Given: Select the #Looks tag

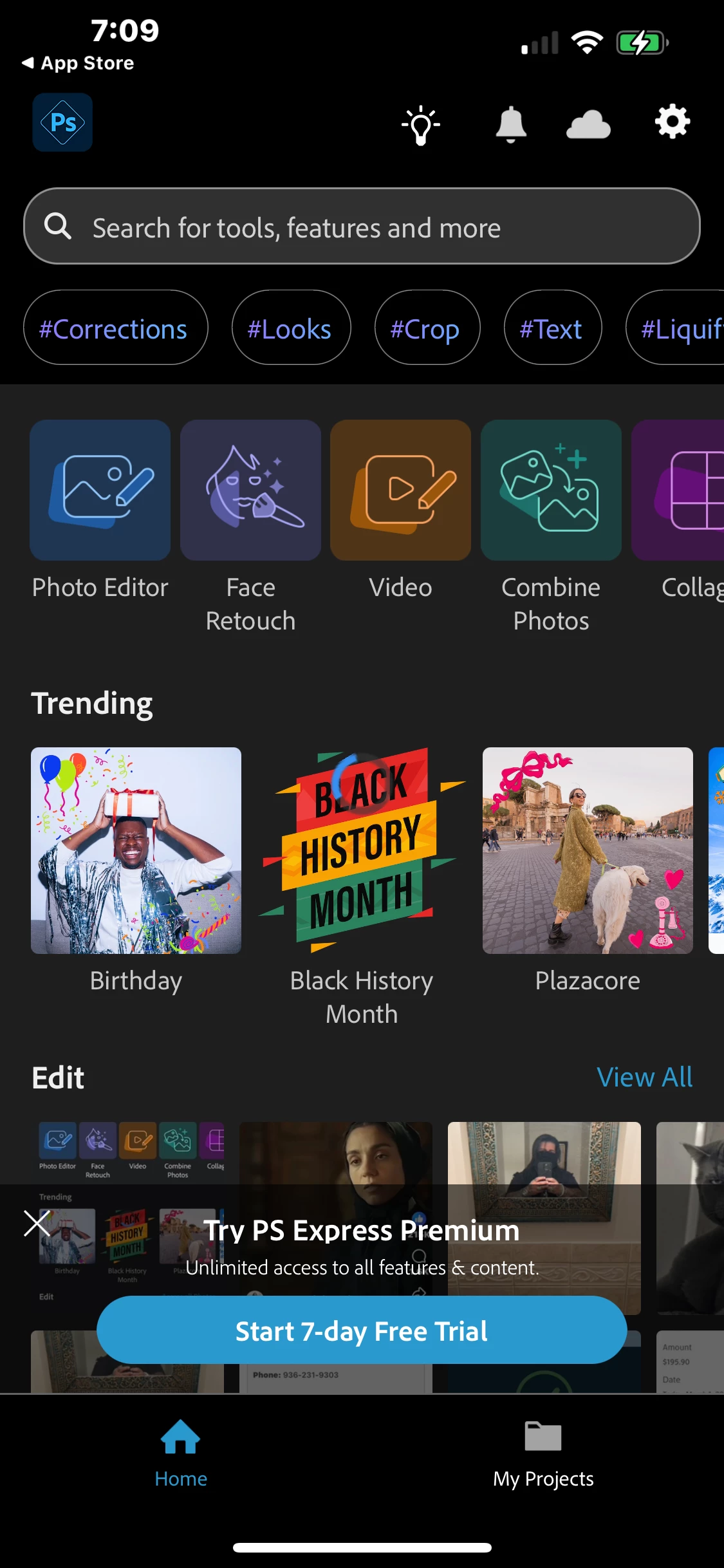Looking at the screenshot, I should point(292,328).
